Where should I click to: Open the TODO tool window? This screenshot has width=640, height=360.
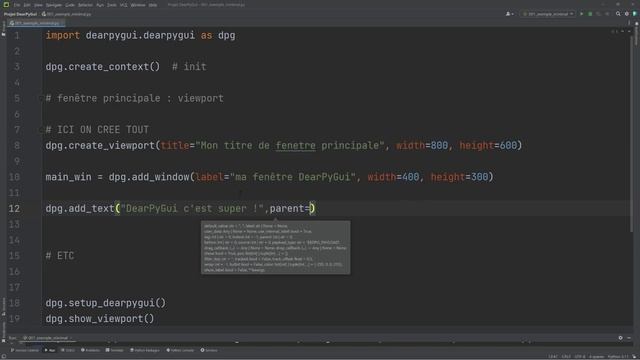click(x=68, y=350)
